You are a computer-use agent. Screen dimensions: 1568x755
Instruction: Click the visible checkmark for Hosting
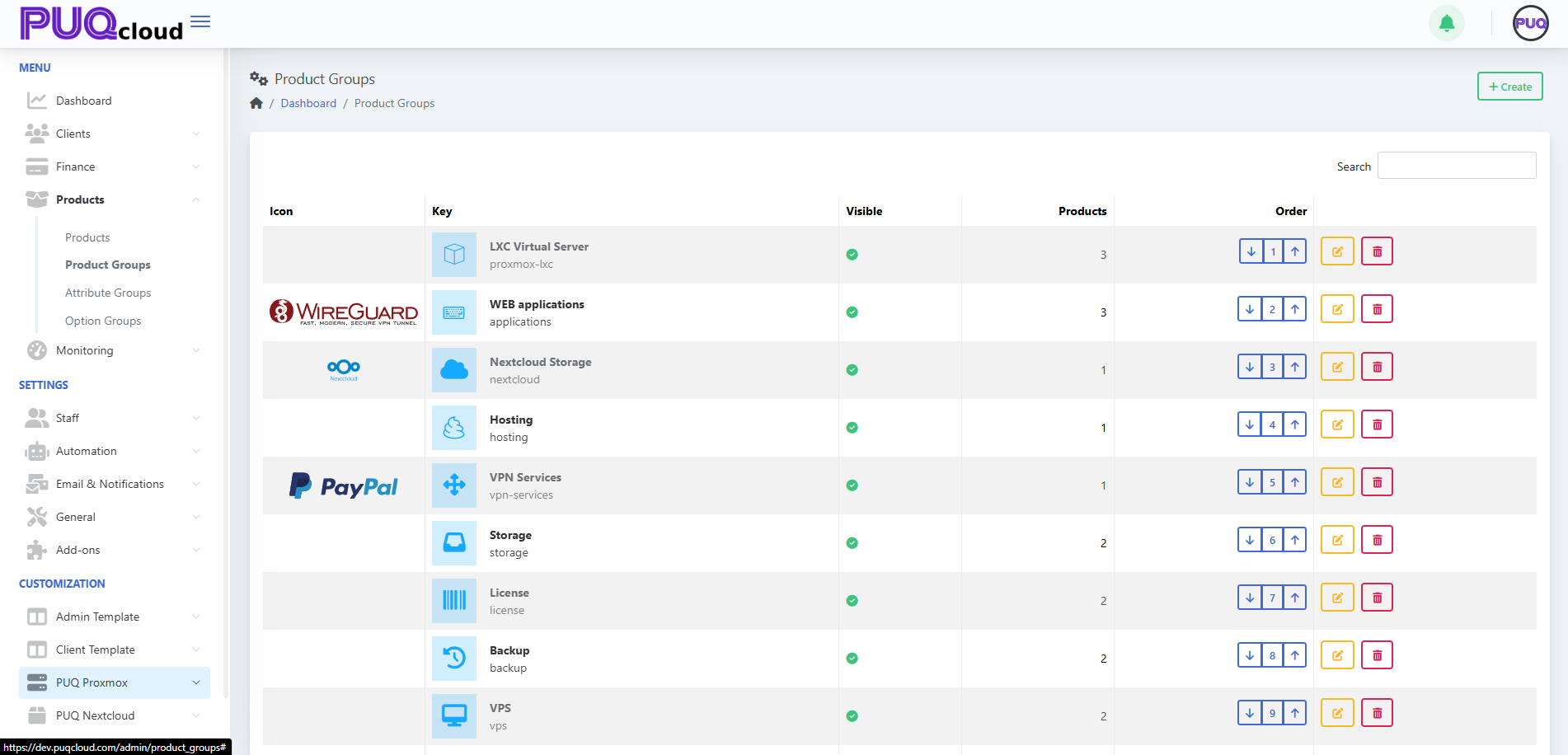point(852,428)
